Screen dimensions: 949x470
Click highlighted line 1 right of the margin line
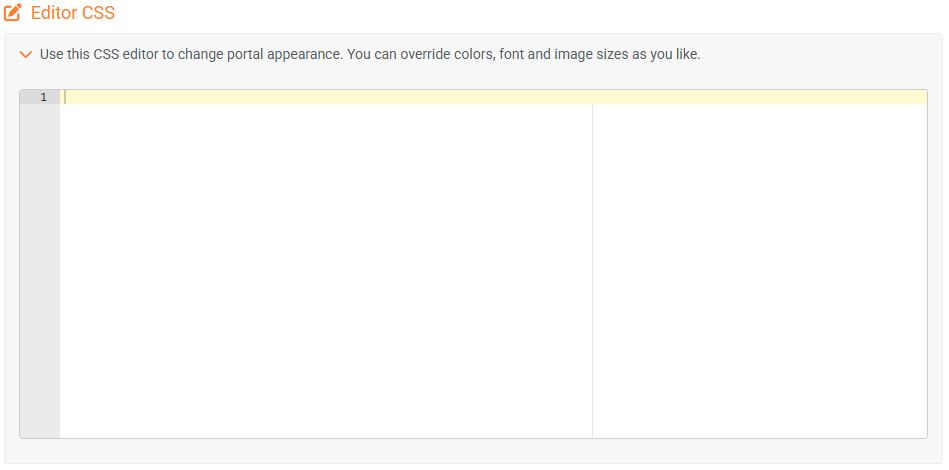click(x=760, y=97)
